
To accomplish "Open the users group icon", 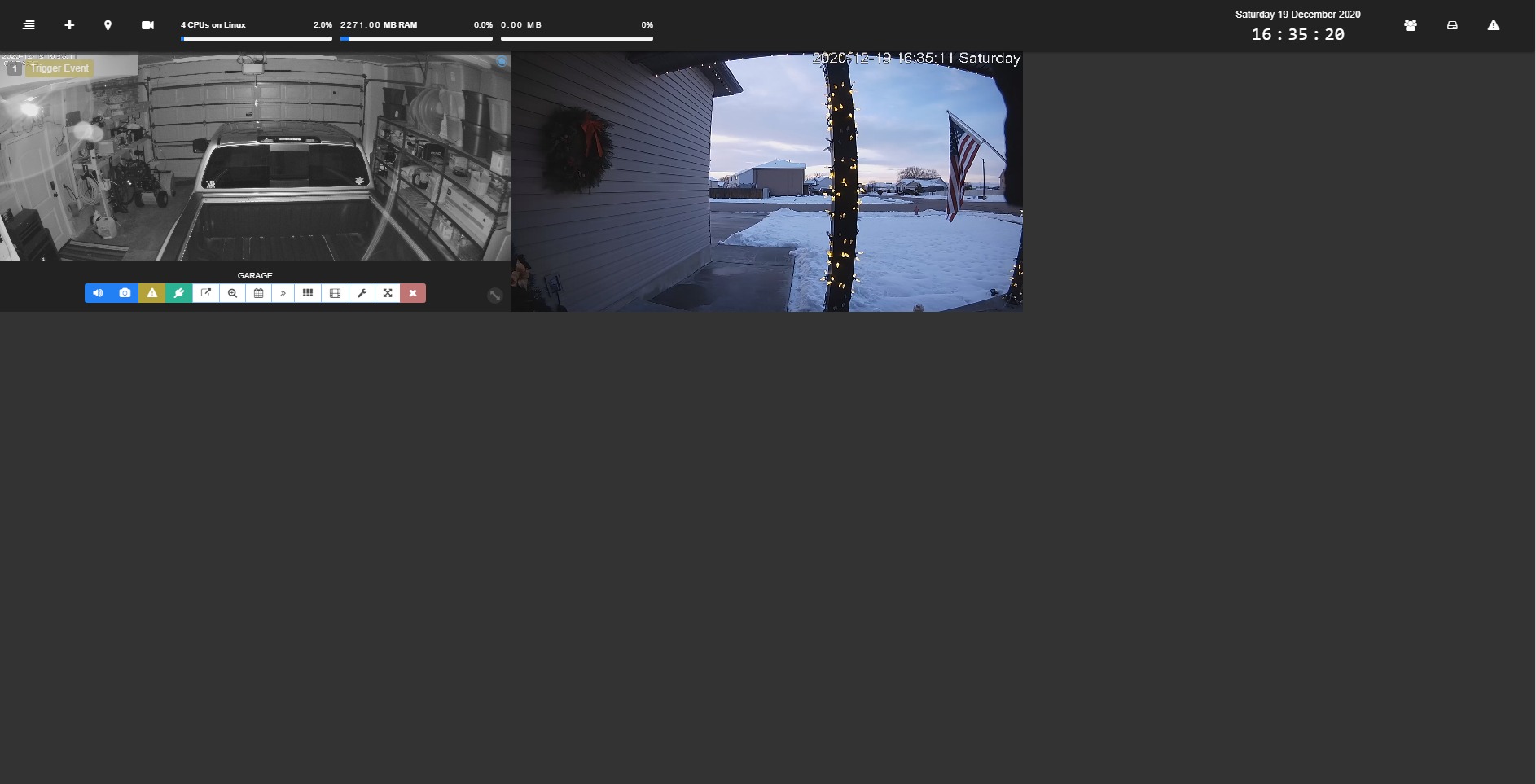I will pyautogui.click(x=1411, y=25).
